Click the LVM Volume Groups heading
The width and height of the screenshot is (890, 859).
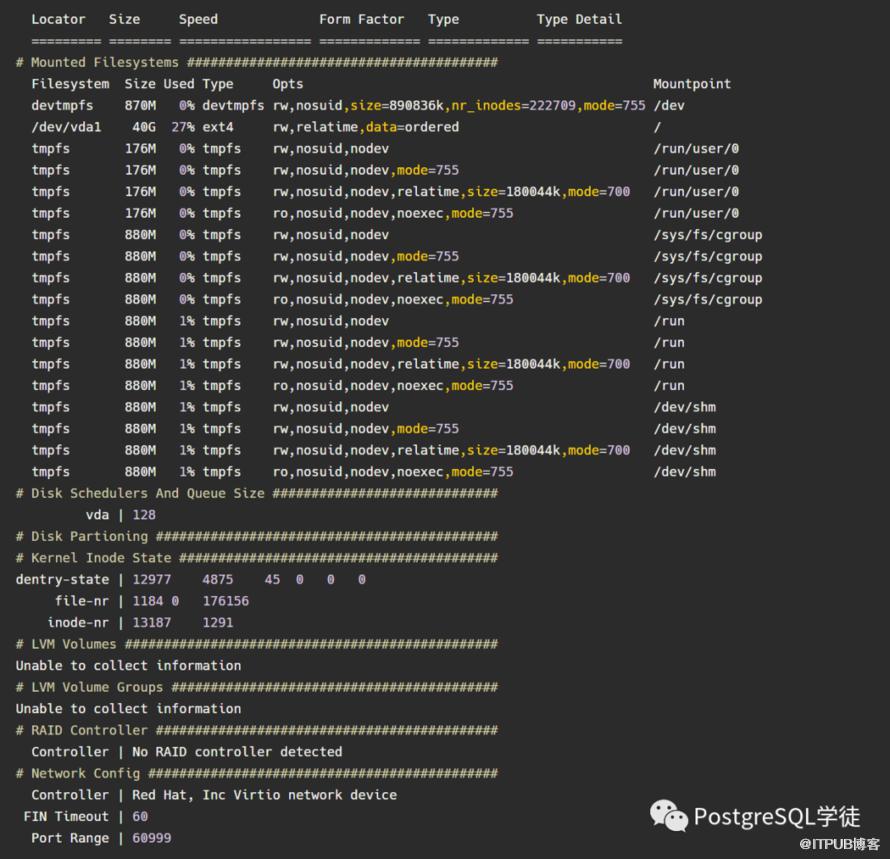(x=97, y=687)
